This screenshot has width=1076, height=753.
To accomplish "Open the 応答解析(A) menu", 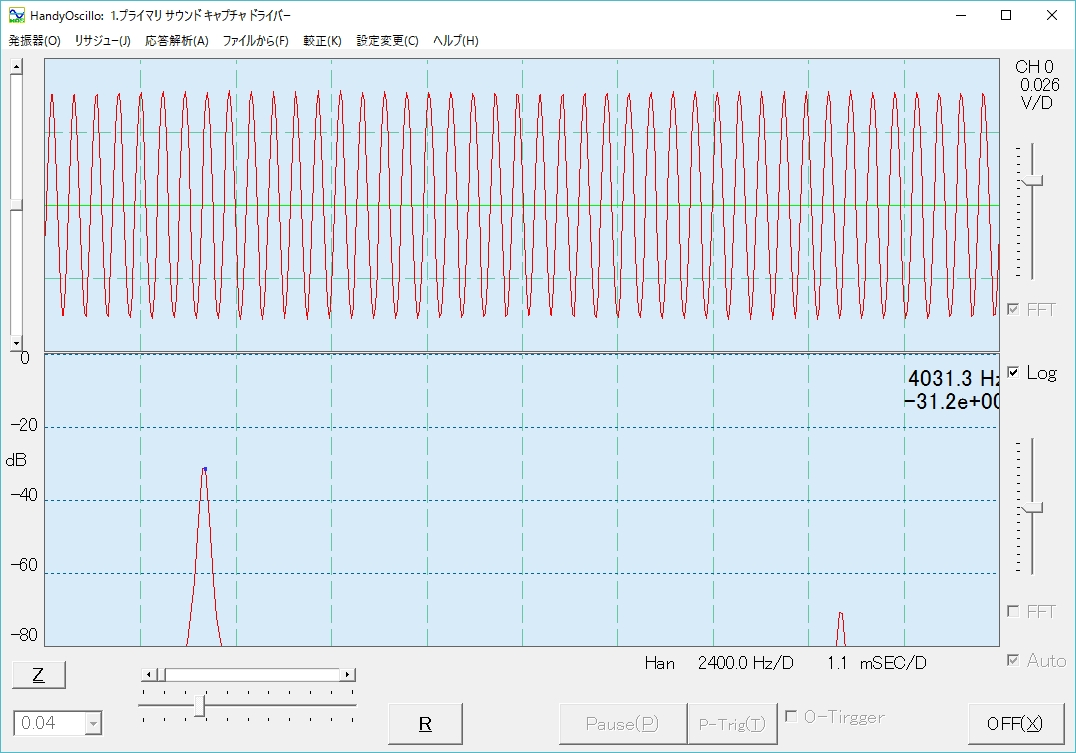I will [x=176, y=40].
